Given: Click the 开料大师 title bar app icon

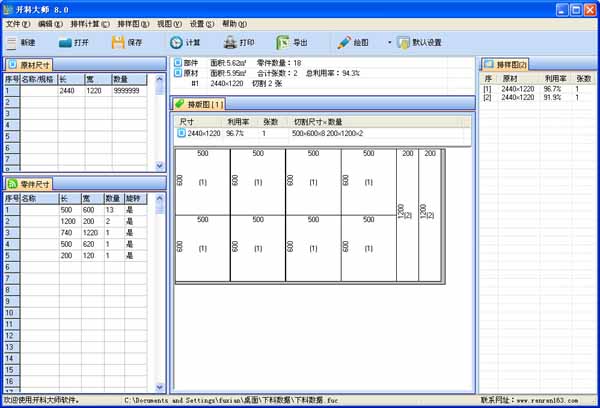Looking at the screenshot, I should click(8, 9).
